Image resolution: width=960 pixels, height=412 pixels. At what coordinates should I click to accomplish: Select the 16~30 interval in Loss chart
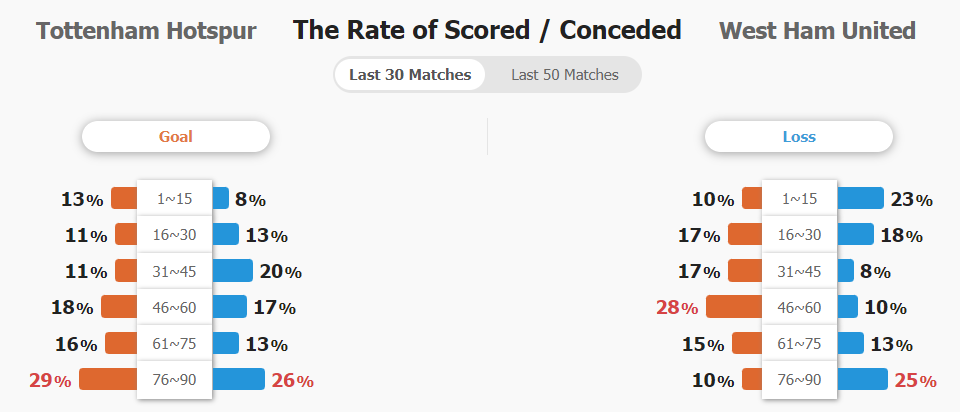(799, 234)
